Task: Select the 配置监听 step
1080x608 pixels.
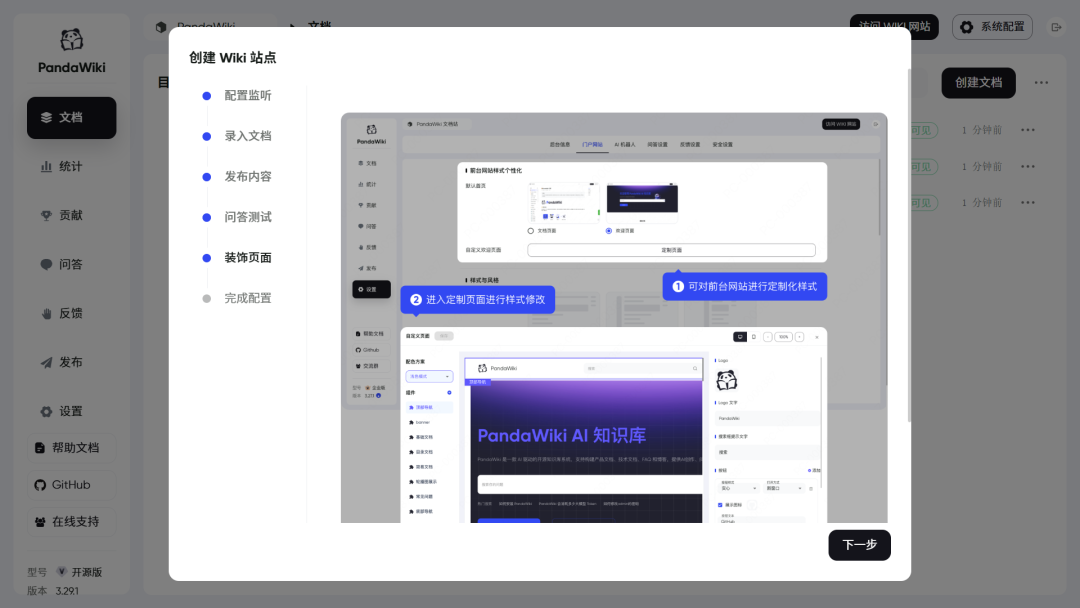Action: click(237, 96)
